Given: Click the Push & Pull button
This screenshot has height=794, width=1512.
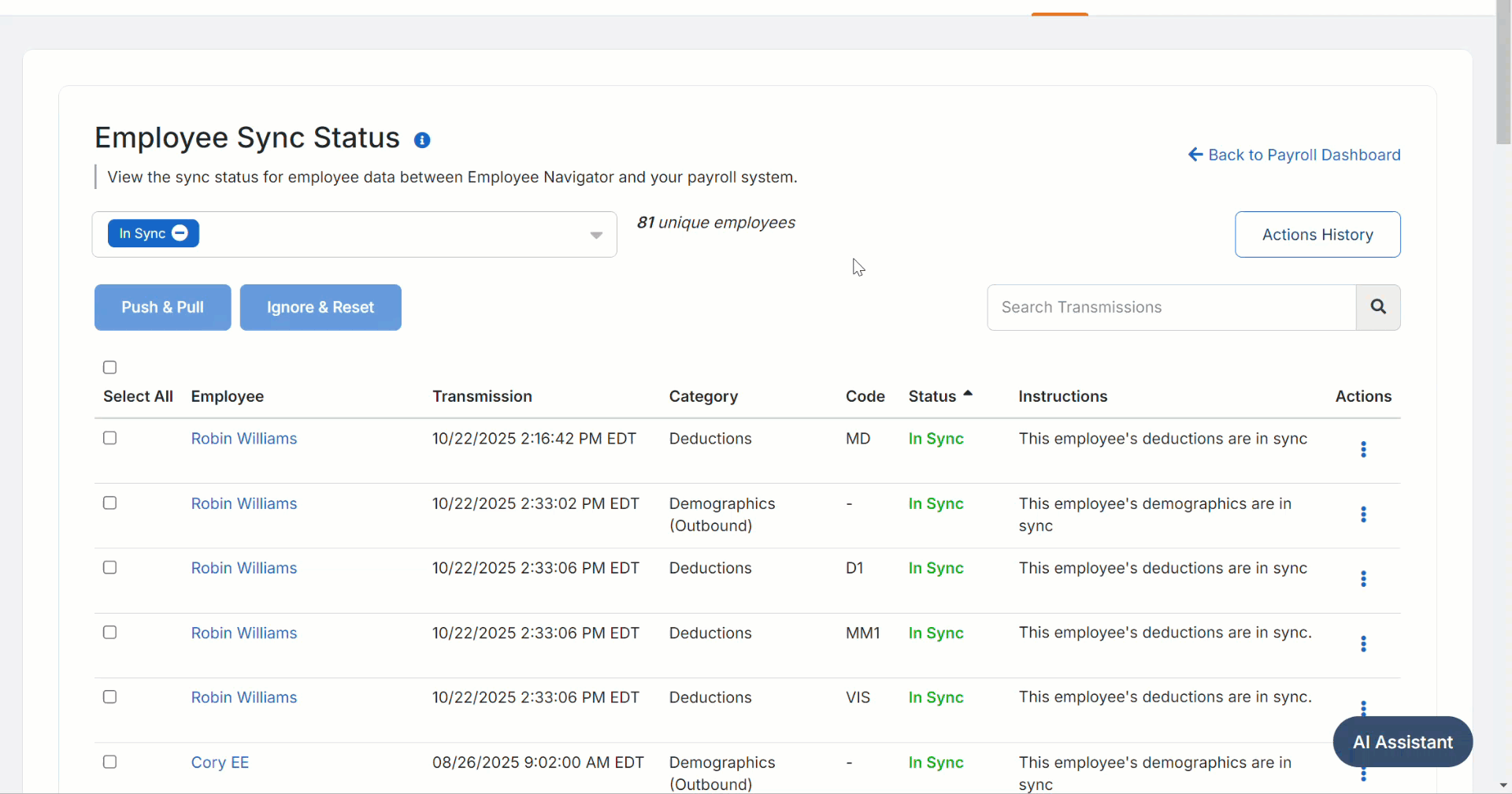Looking at the screenshot, I should pyautogui.click(x=163, y=307).
